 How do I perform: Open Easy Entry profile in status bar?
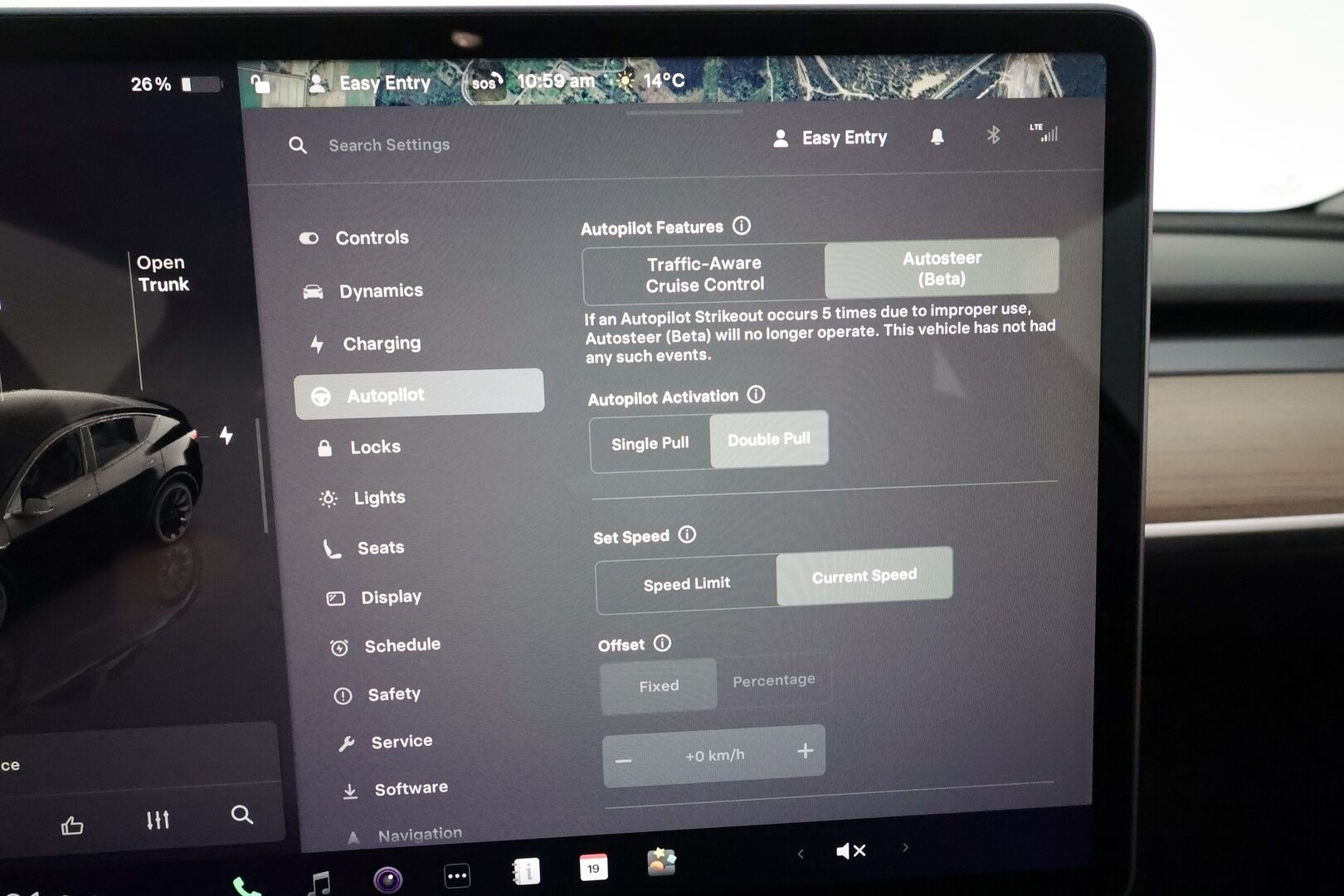click(369, 83)
